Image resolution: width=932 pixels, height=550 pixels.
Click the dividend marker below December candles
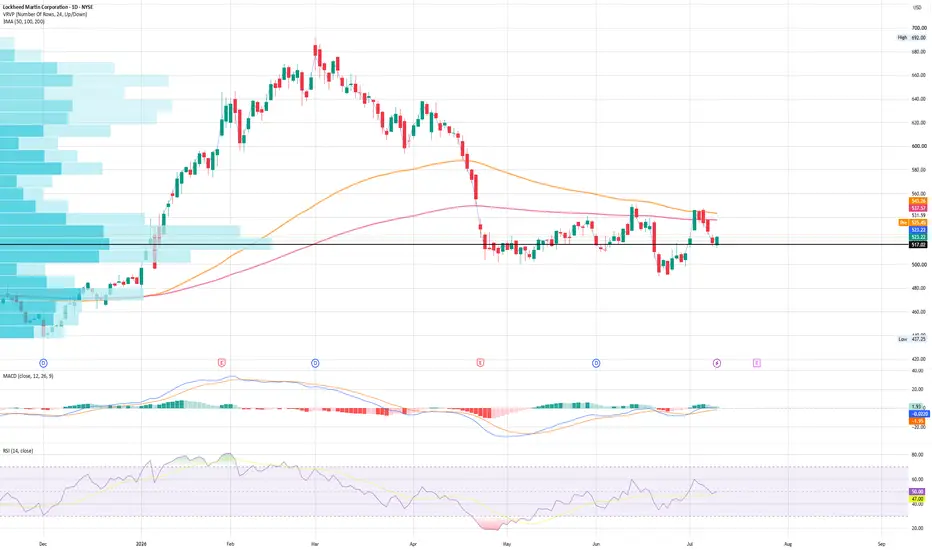[43, 363]
